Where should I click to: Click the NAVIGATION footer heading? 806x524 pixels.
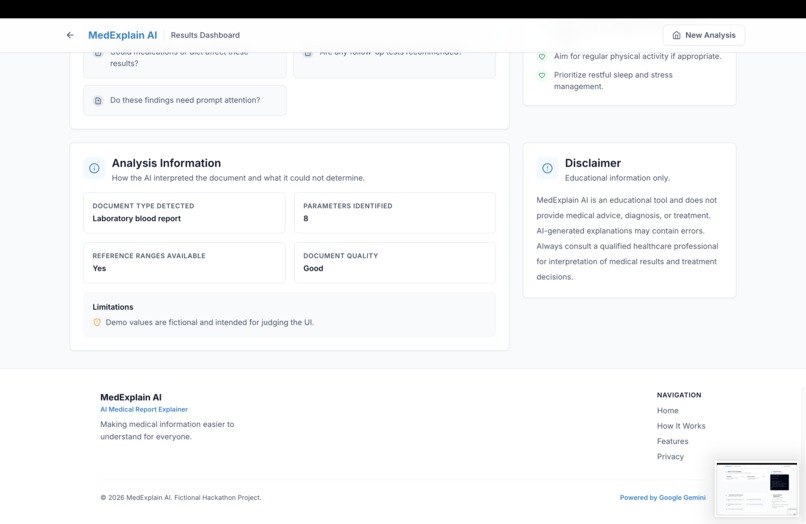(x=679, y=395)
